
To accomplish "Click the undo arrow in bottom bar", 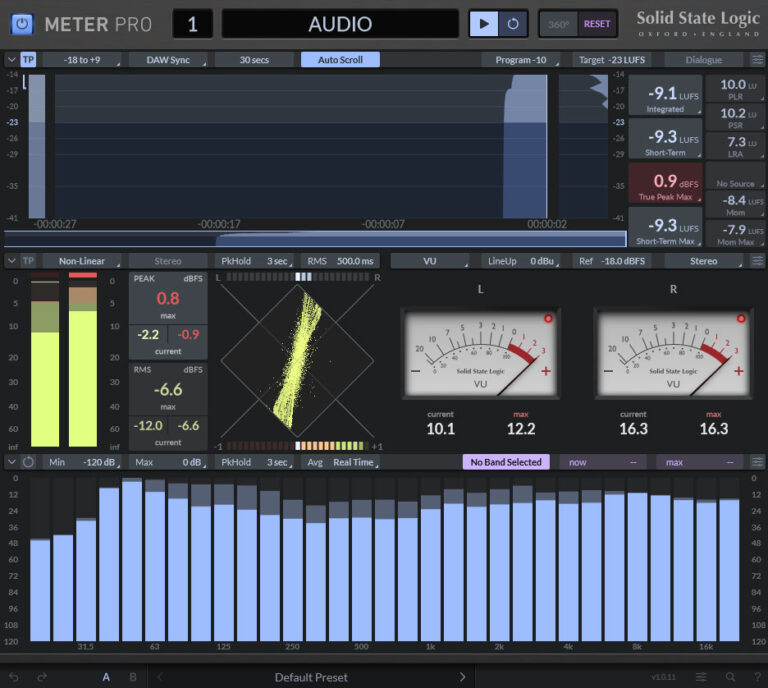I will 14,677.
